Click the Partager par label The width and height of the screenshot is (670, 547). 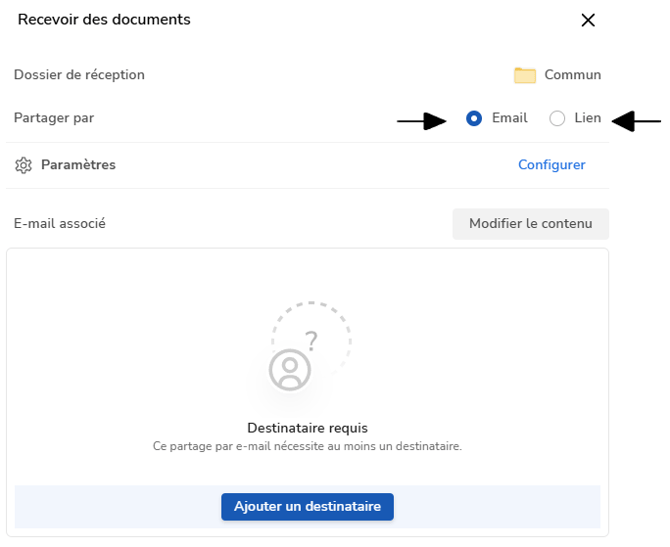click(x=54, y=118)
